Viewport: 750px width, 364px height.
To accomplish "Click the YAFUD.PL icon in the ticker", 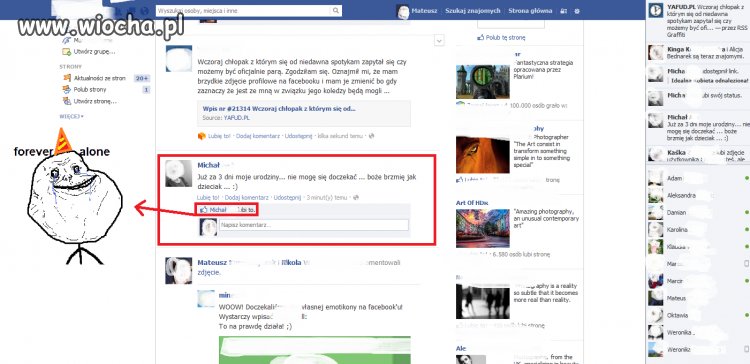I will tap(655, 11).
